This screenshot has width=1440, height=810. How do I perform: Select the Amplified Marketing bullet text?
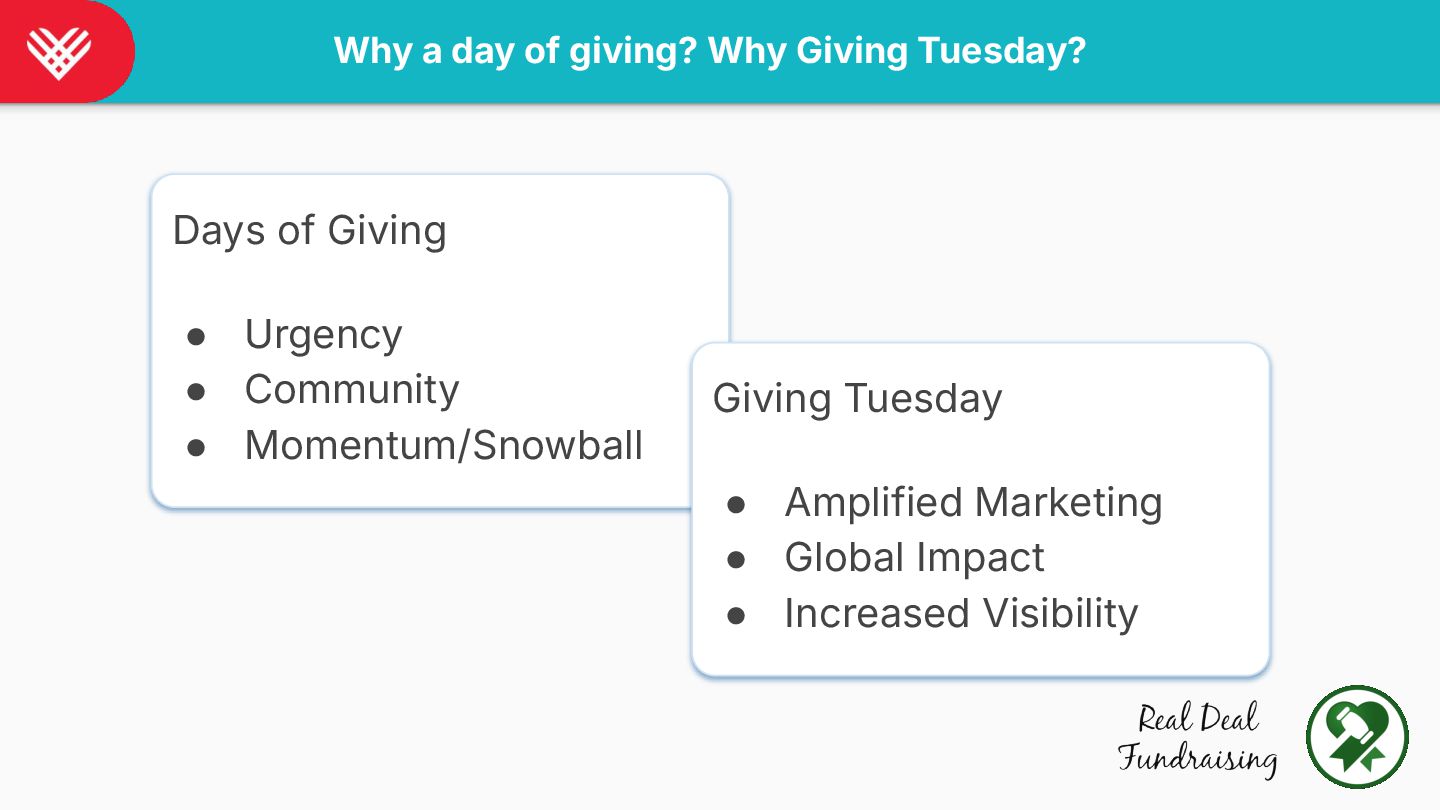[x=973, y=502]
